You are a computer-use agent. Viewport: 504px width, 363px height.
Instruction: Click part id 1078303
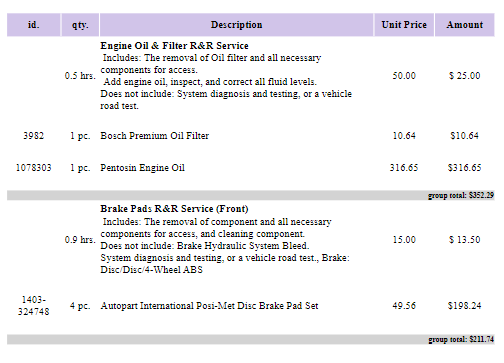tap(34, 168)
